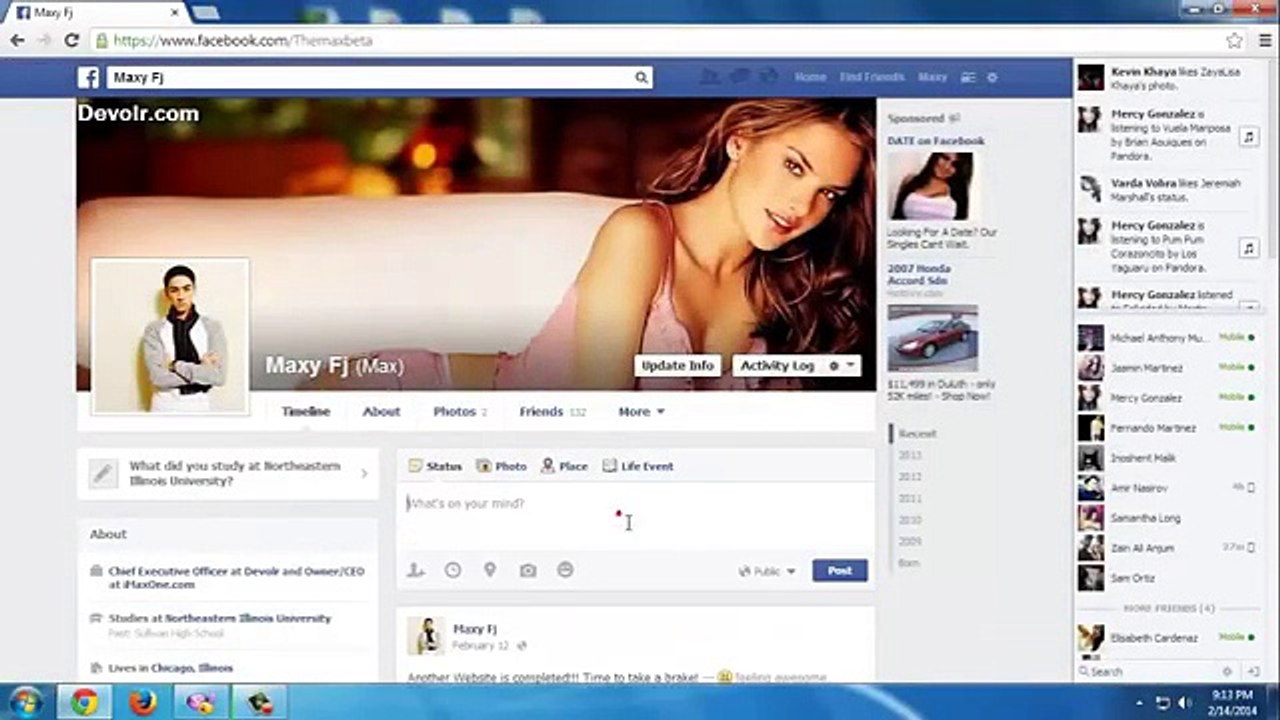Viewport: 1280px width, 720px height.
Task: Click the blue Post button
Action: pyautogui.click(x=840, y=570)
